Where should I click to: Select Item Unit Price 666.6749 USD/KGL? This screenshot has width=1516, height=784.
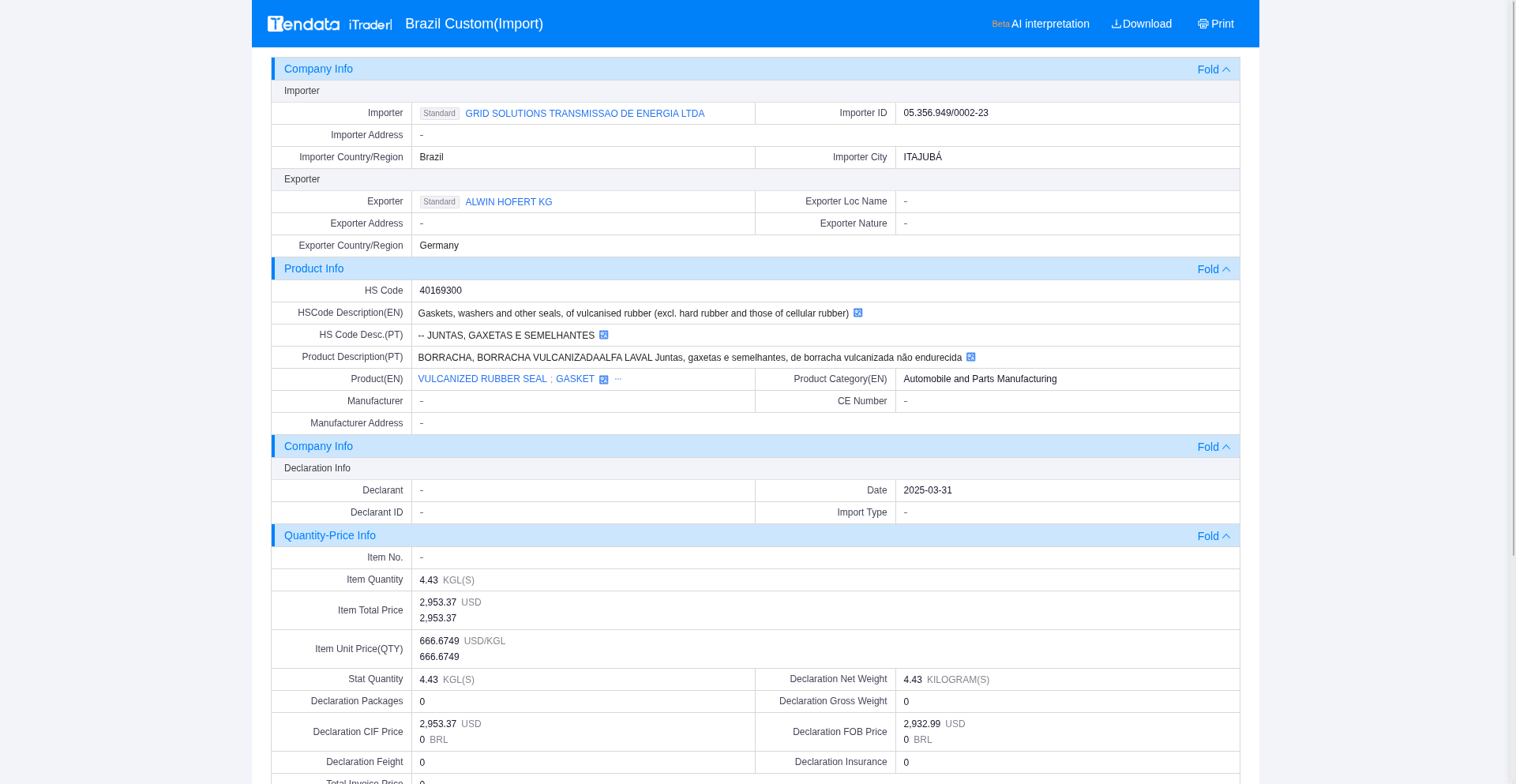pyautogui.click(x=462, y=641)
